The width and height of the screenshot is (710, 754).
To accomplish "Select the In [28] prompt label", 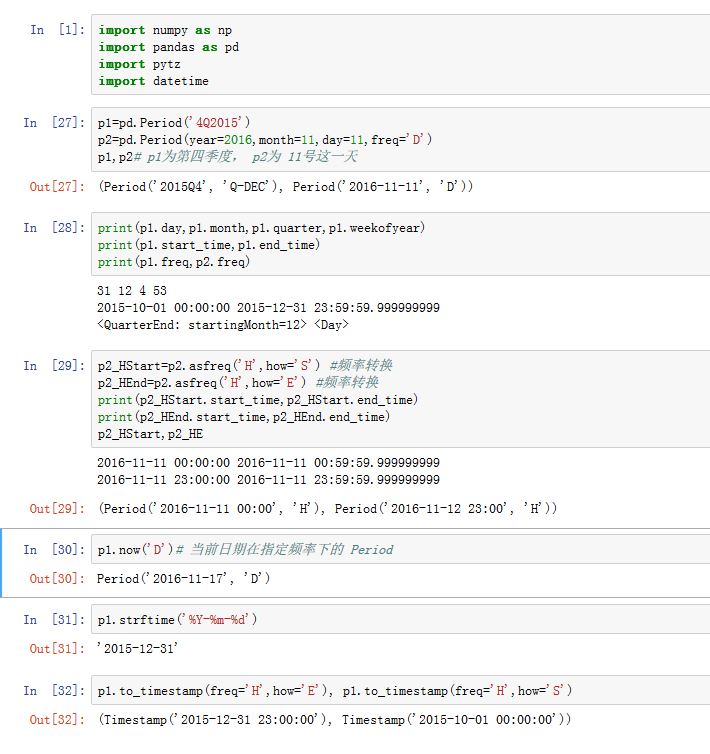I will (54, 228).
